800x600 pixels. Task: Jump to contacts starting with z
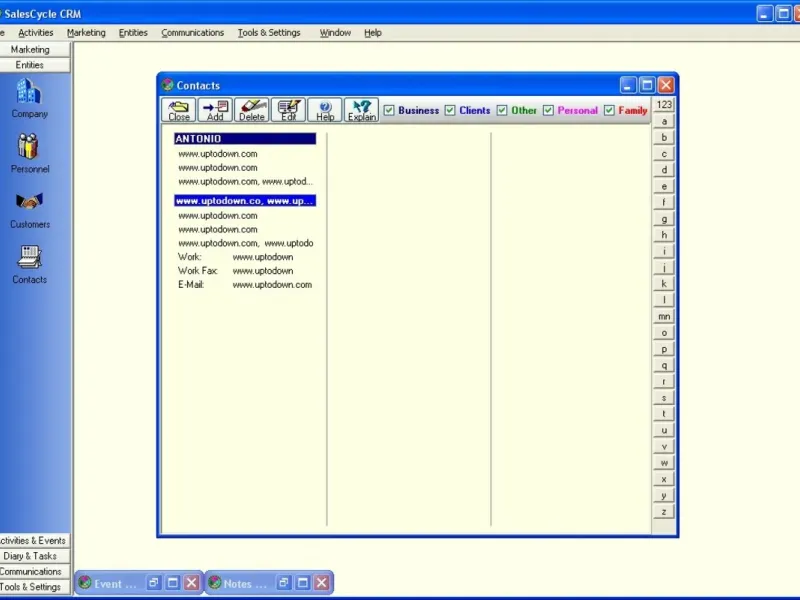tap(664, 512)
